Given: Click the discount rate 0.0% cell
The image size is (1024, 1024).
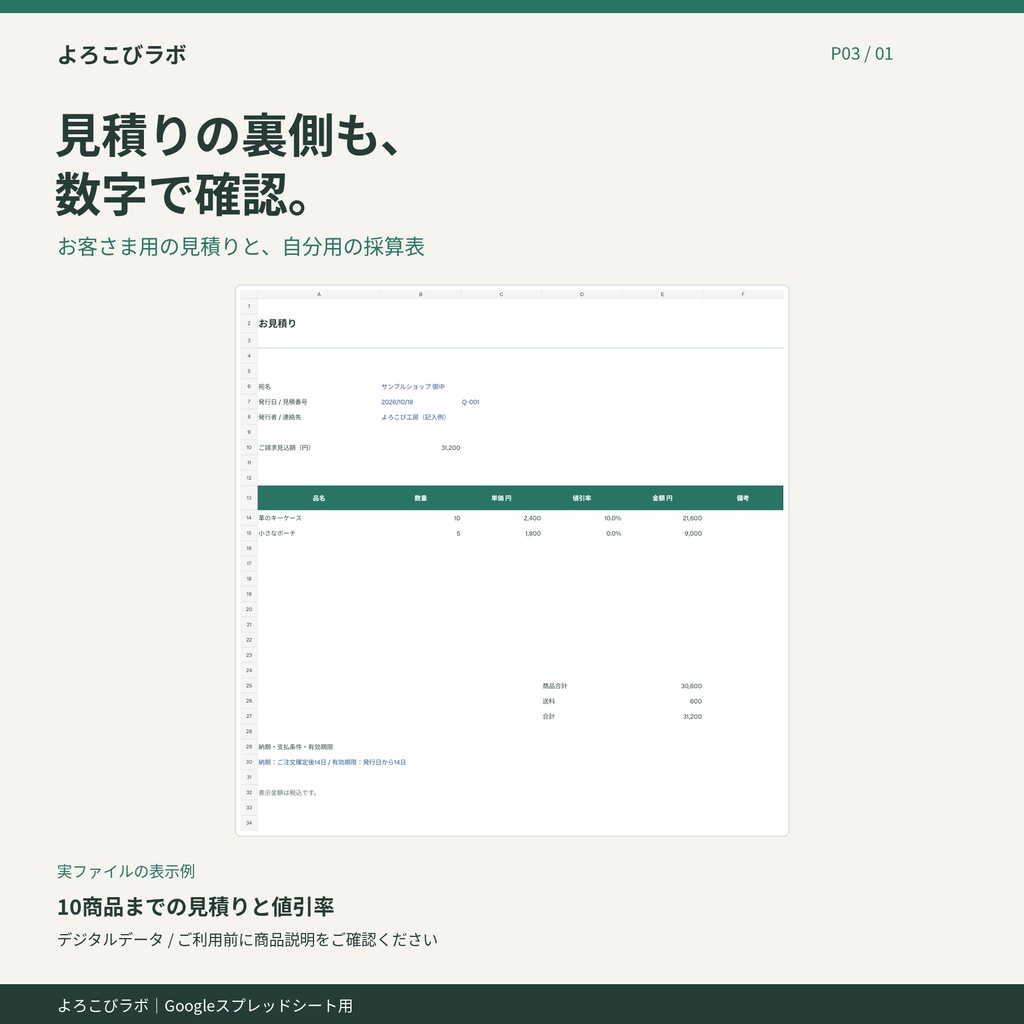Looking at the screenshot, I should point(614,533).
